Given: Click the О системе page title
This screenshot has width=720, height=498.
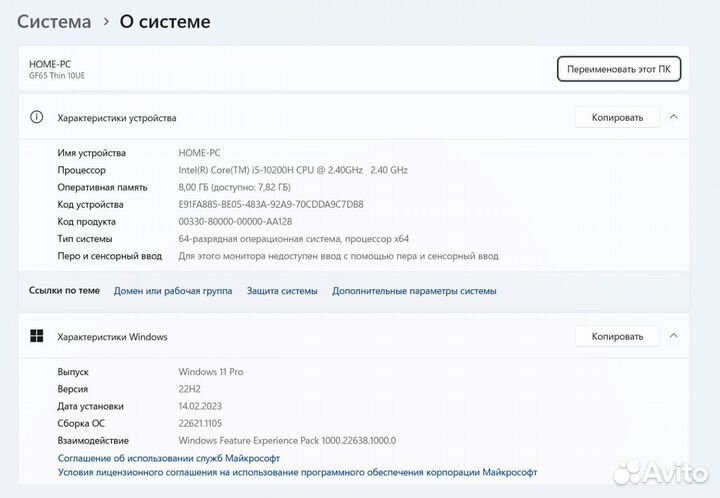Looking at the screenshot, I should (x=165, y=21).
